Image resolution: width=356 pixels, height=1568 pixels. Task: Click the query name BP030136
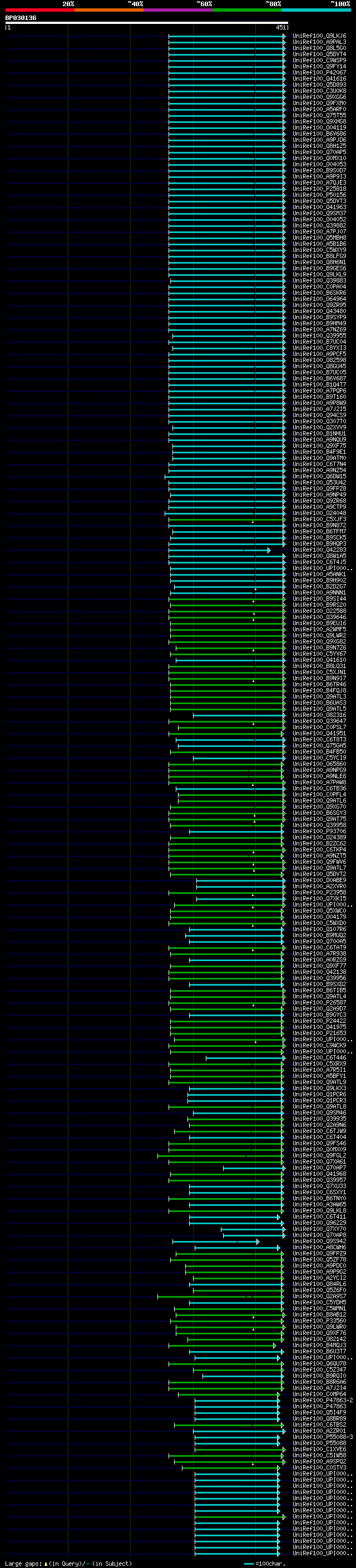21,18
